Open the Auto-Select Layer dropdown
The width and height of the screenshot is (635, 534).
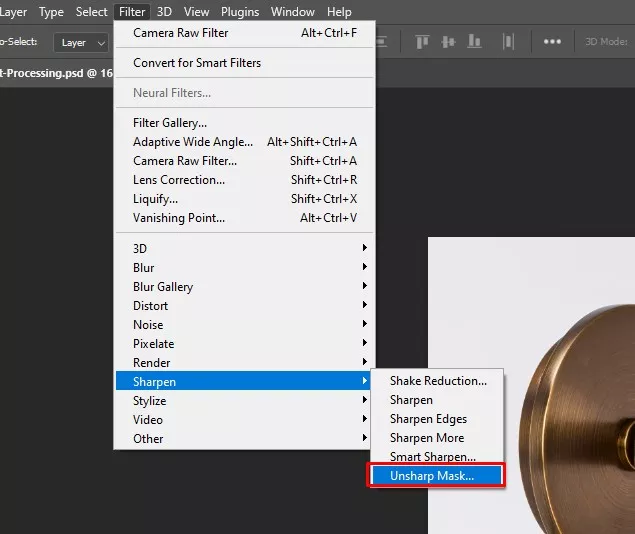point(81,43)
